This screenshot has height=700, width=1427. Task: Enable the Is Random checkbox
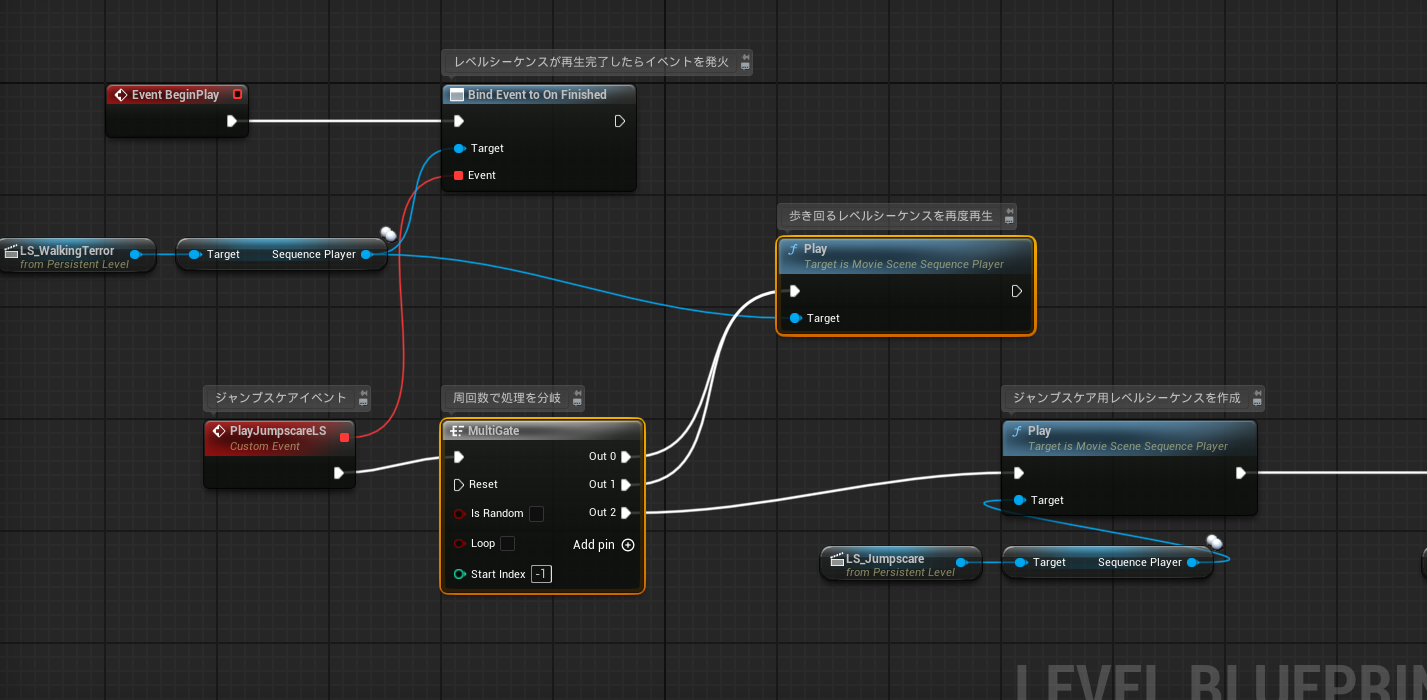(536, 513)
